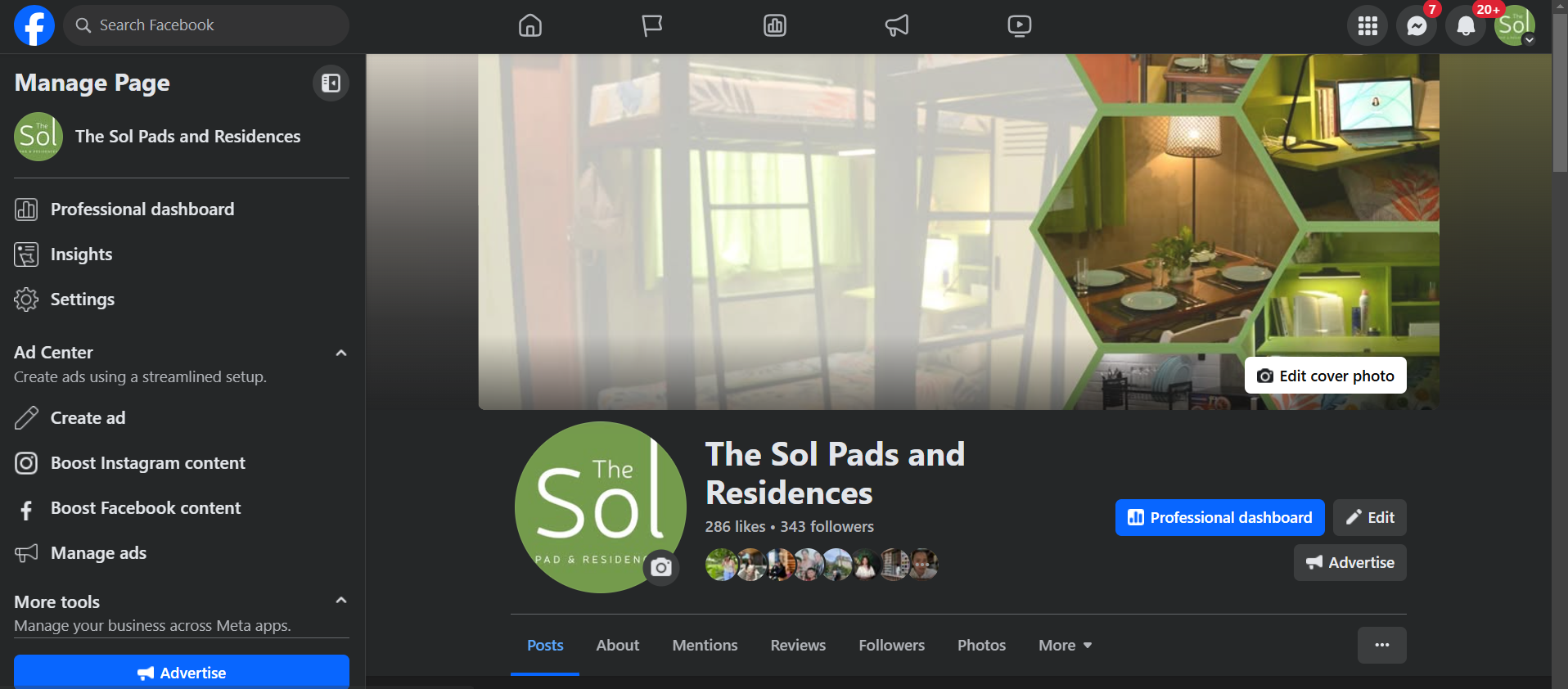Click the first follower avatar in the row
This screenshot has width=1568, height=689.
pyautogui.click(x=721, y=565)
